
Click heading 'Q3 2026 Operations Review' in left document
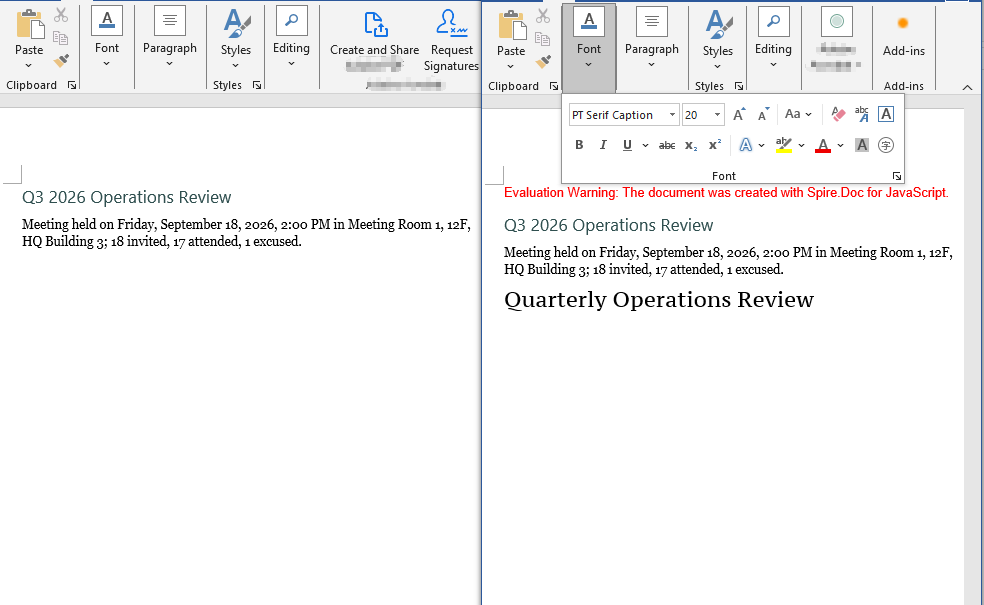tap(126, 197)
